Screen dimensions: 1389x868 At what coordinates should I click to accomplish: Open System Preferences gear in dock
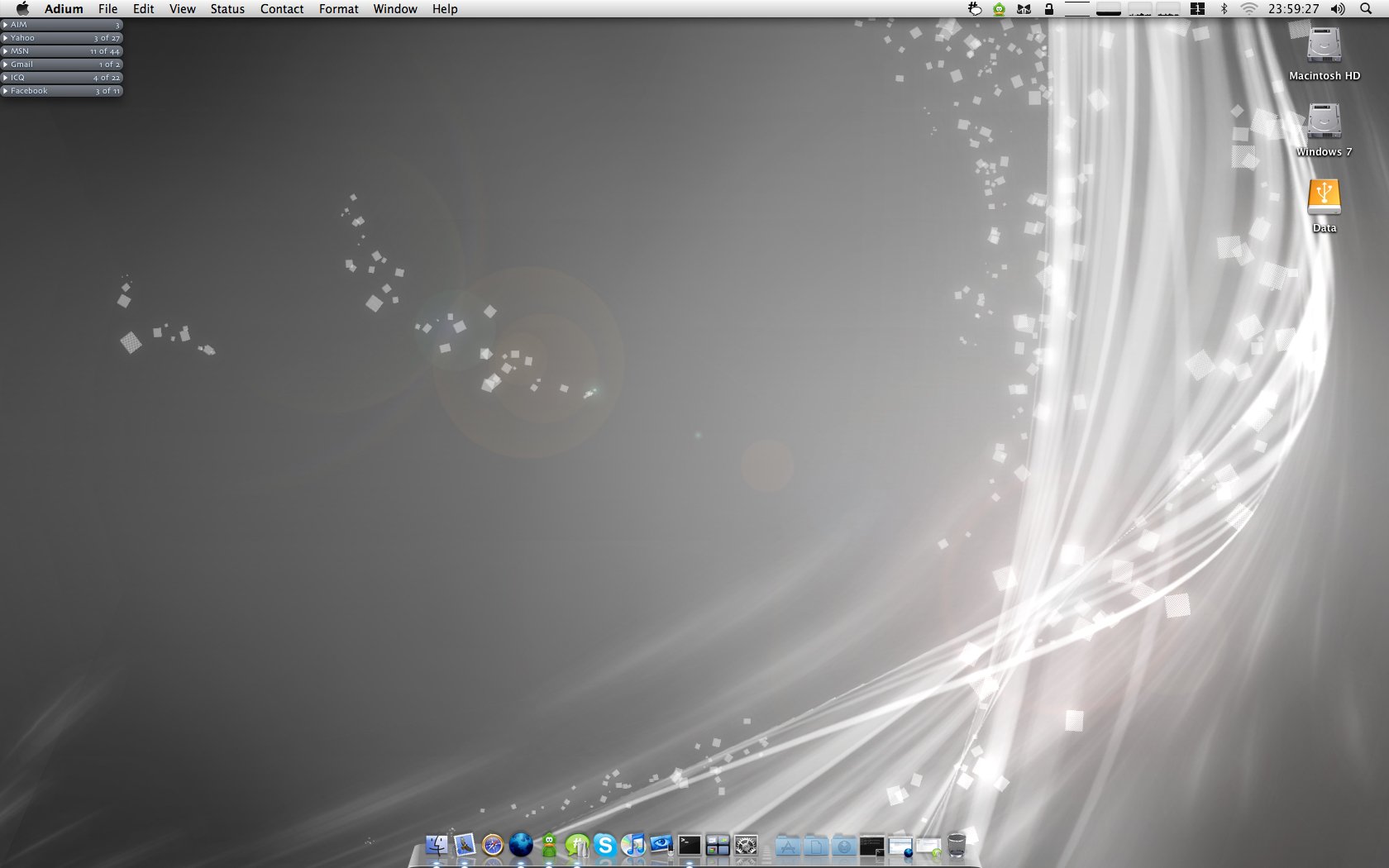coord(746,845)
